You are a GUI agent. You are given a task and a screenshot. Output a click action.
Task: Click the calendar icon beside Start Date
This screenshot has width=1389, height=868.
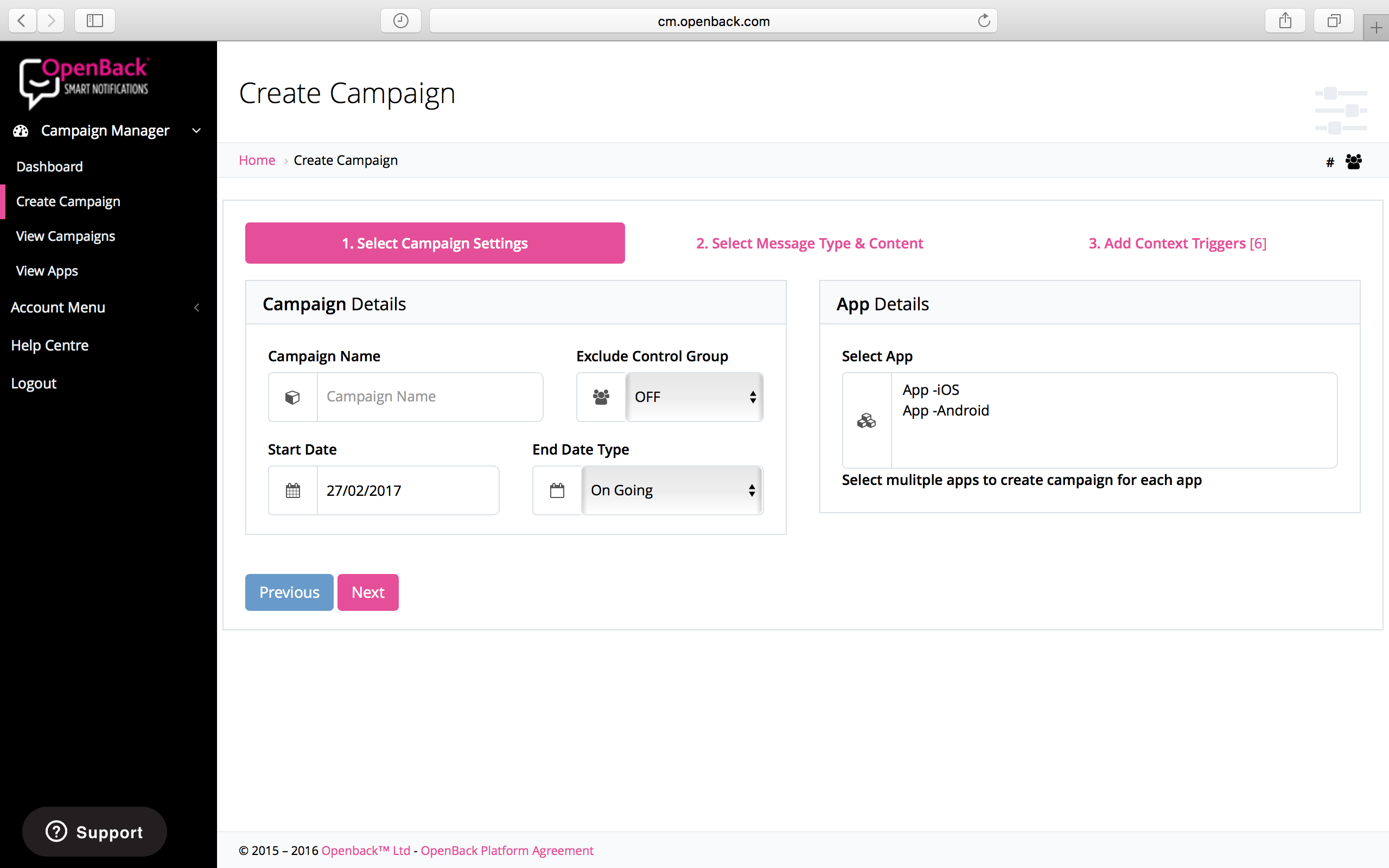[x=293, y=490]
